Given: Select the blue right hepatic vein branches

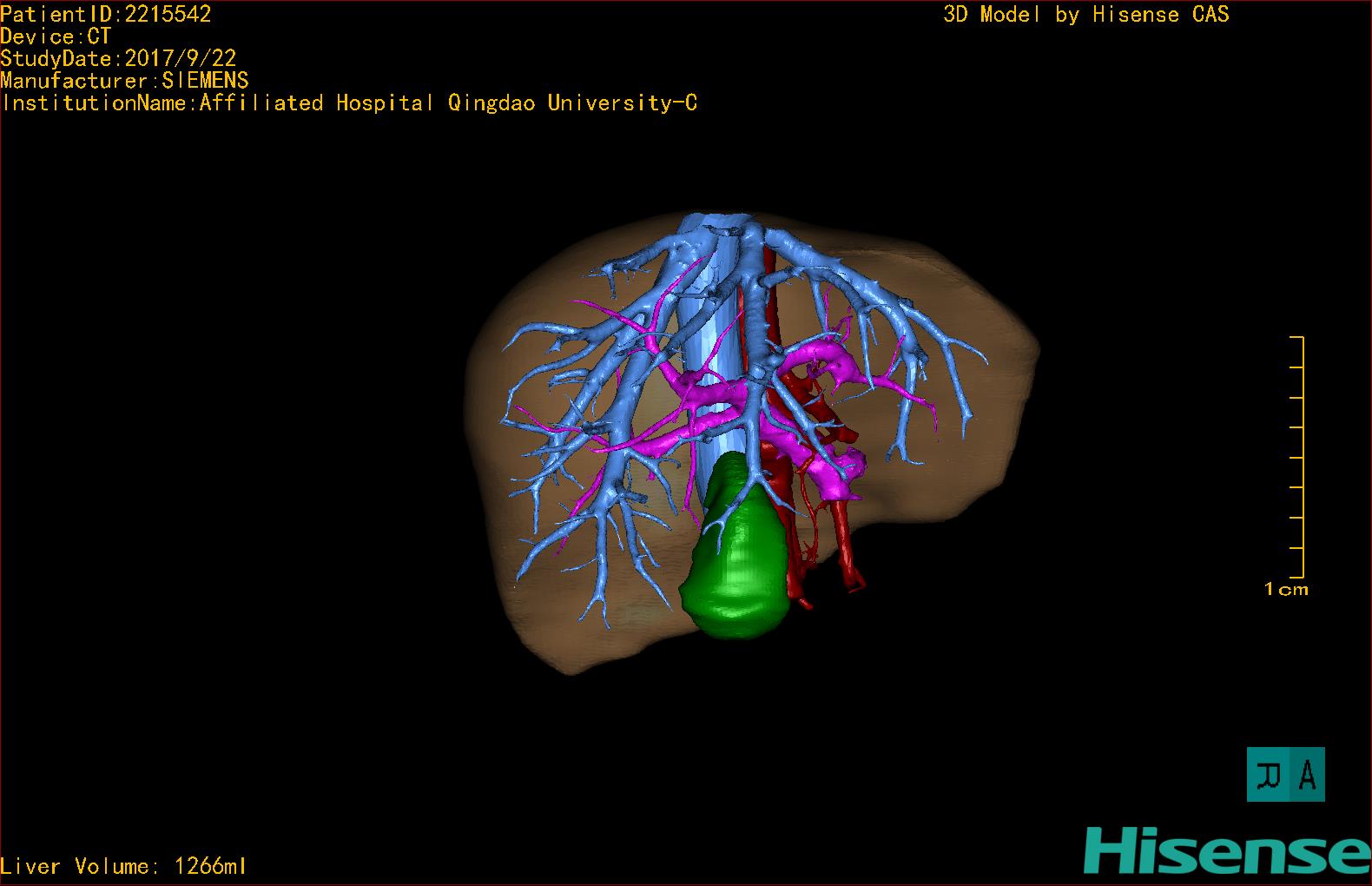Looking at the screenshot, I should pos(590,417).
